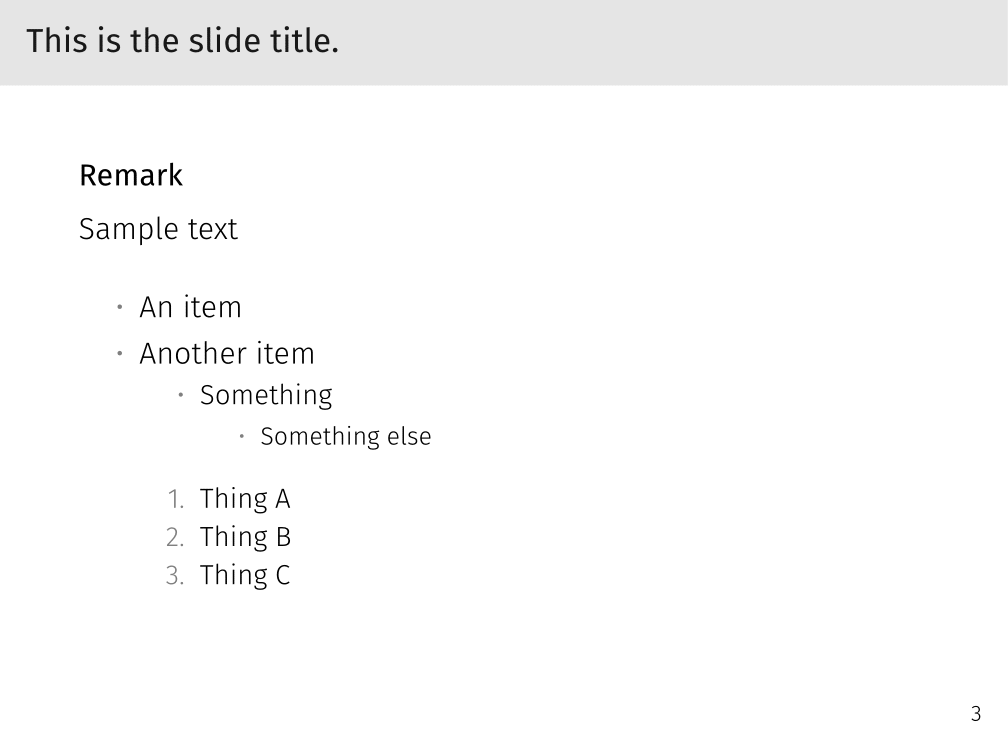Image resolution: width=1008 pixels, height=756 pixels.
Task: Click 'Thing C' in numbered list
Action: [245, 575]
